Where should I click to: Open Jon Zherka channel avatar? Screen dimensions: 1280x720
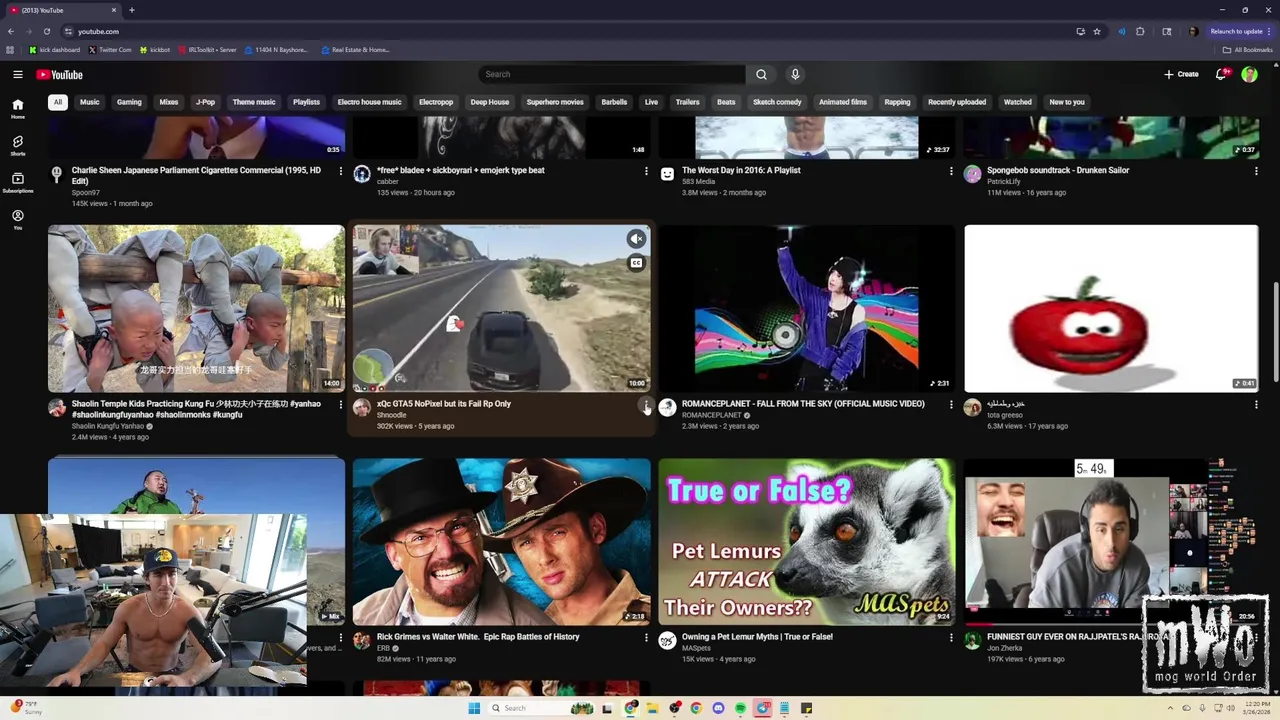(x=972, y=641)
